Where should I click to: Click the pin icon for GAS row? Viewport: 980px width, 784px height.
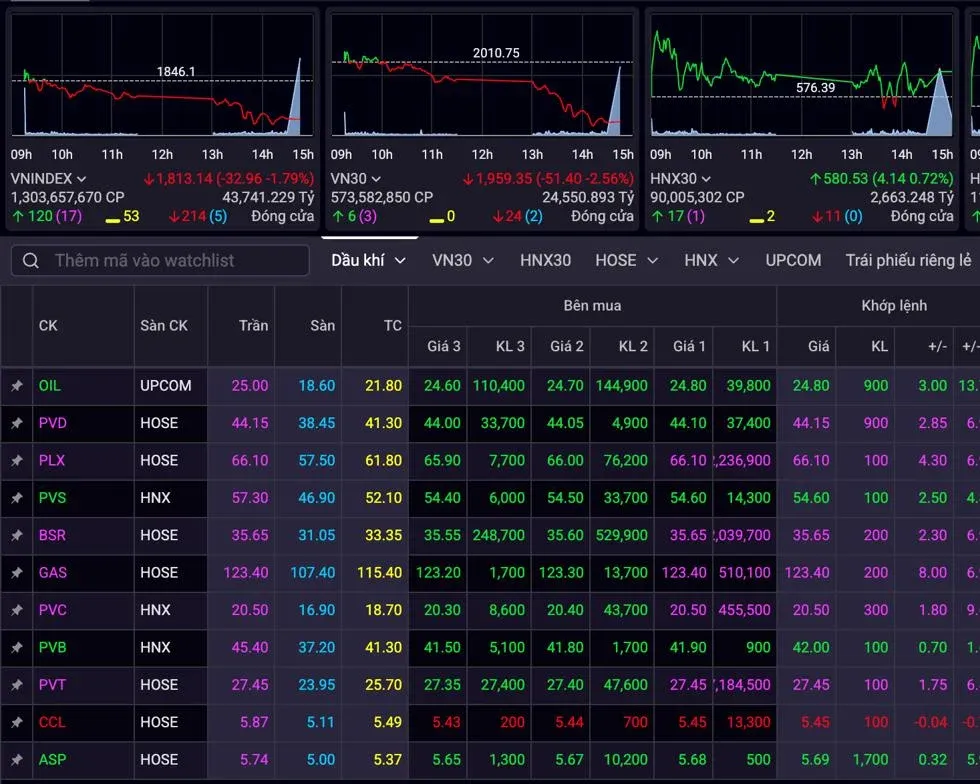pyautogui.click(x=17, y=573)
